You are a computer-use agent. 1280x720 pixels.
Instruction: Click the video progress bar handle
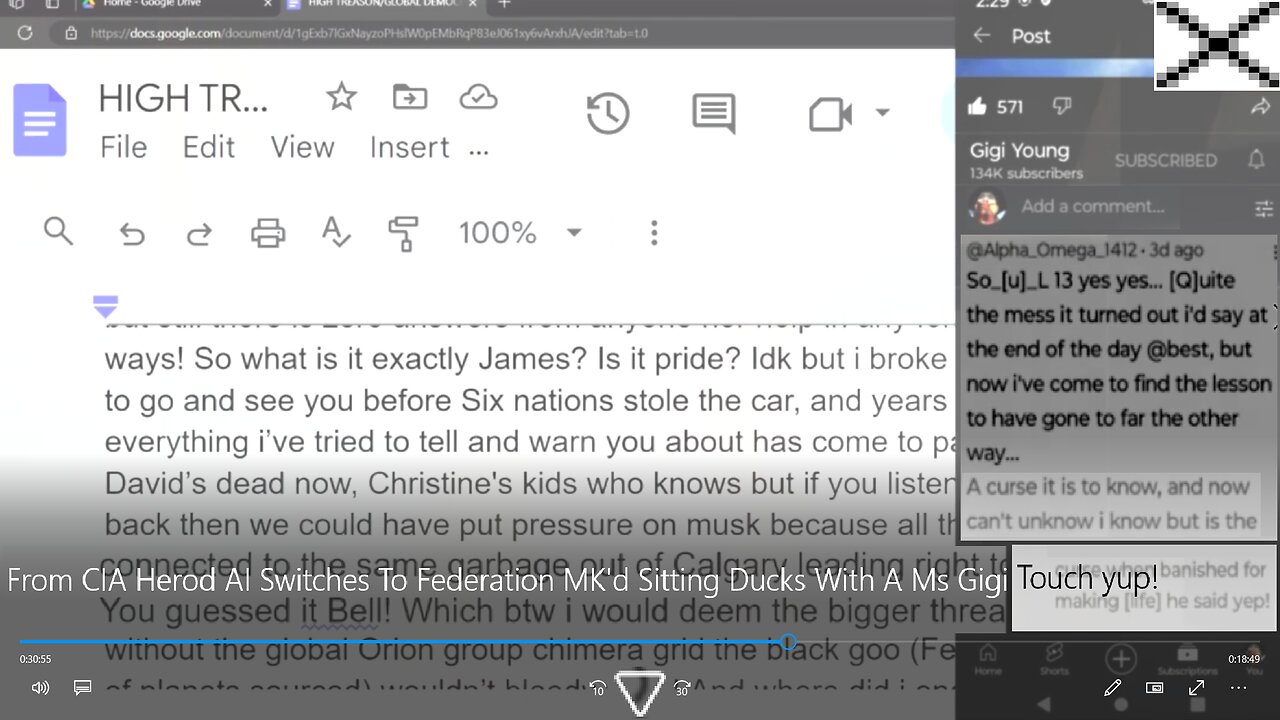[788, 642]
